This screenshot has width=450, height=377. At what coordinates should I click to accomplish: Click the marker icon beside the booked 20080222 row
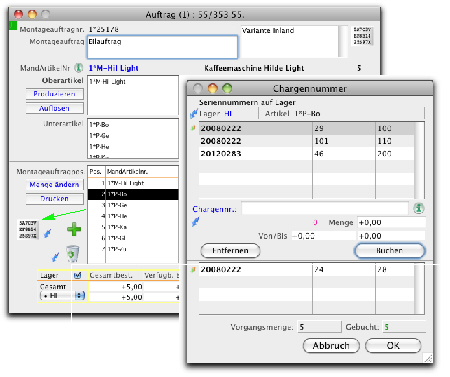click(x=193, y=269)
